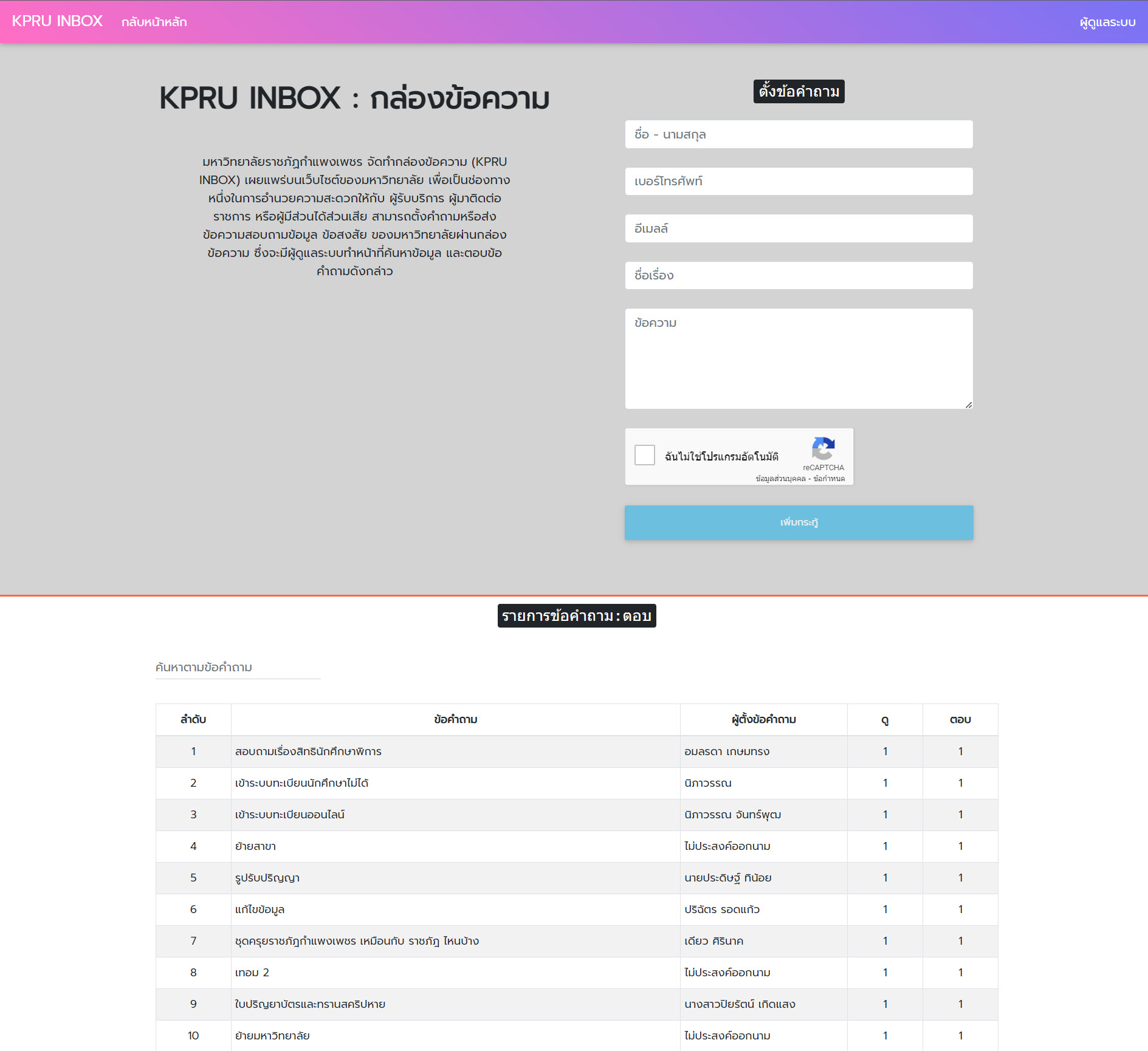
Task: Open question ย้ายสาขา
Action: pos(255,846)
